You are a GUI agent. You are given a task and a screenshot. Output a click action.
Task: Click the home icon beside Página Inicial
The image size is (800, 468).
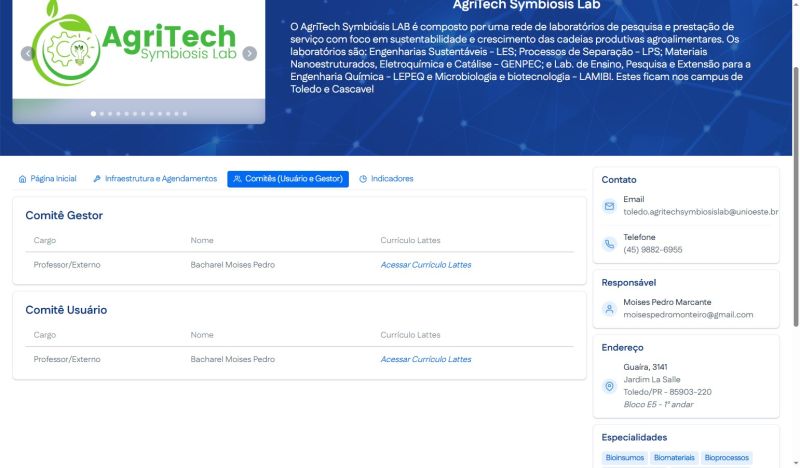pyautogui.click(x=23, y=179)
